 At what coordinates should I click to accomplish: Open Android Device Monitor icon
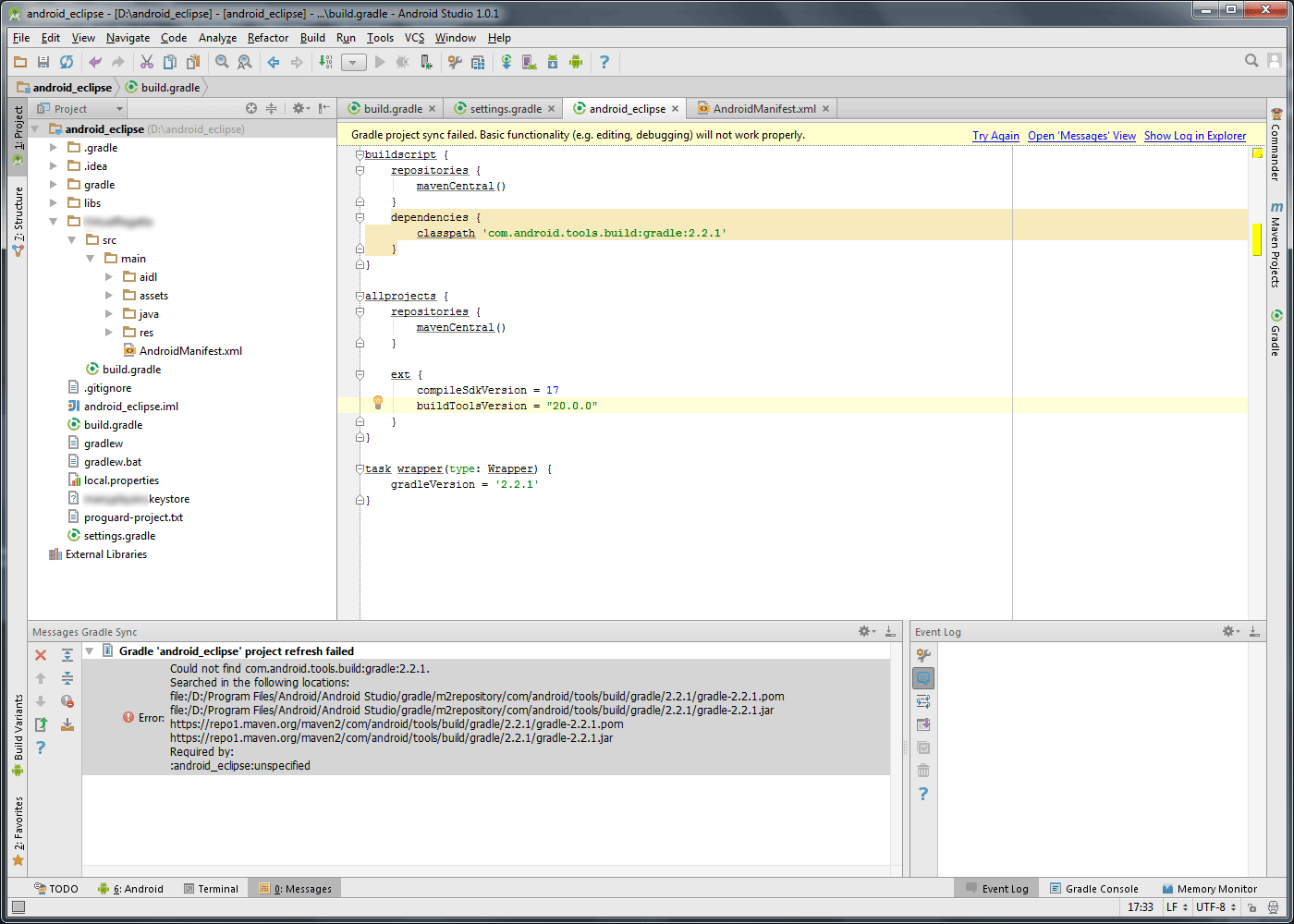coord(576,62)
